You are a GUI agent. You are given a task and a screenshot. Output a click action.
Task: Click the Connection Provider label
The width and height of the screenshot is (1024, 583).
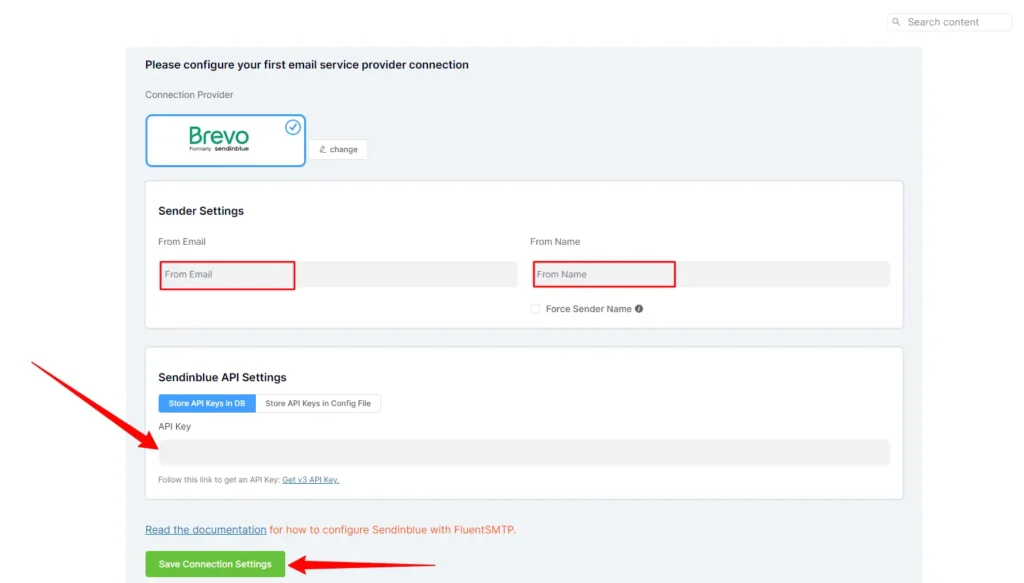(x=189, y=95)
